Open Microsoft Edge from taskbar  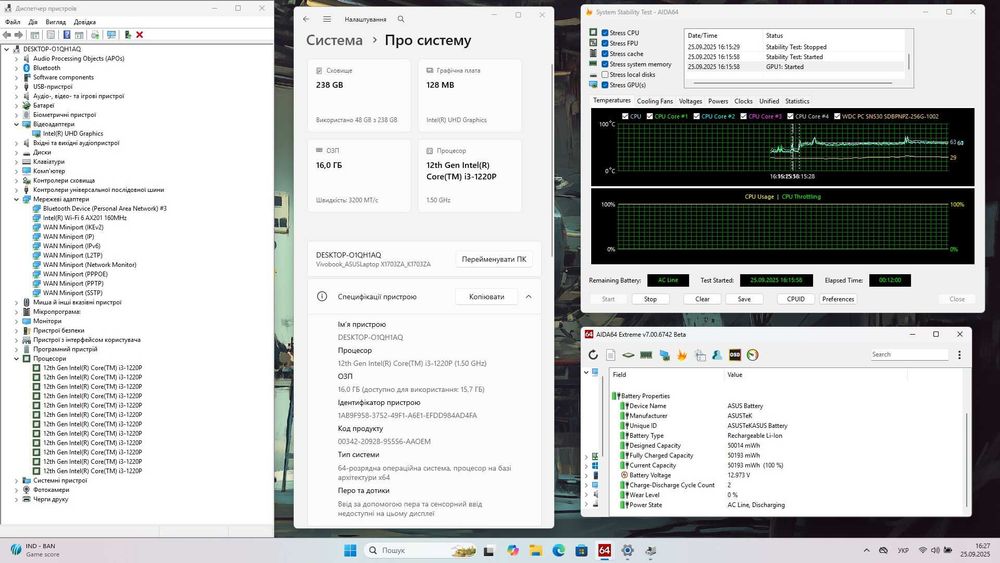pos(559,550)
